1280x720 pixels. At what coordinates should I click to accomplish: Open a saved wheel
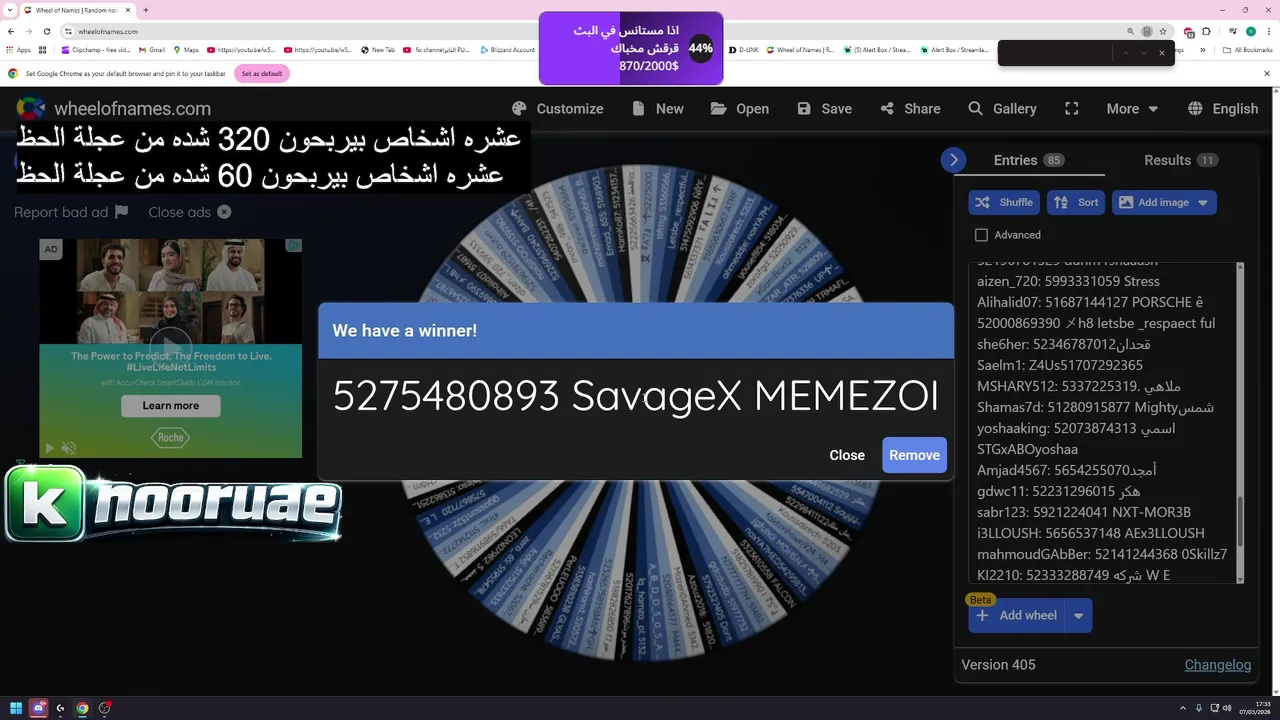pos(740,108)
